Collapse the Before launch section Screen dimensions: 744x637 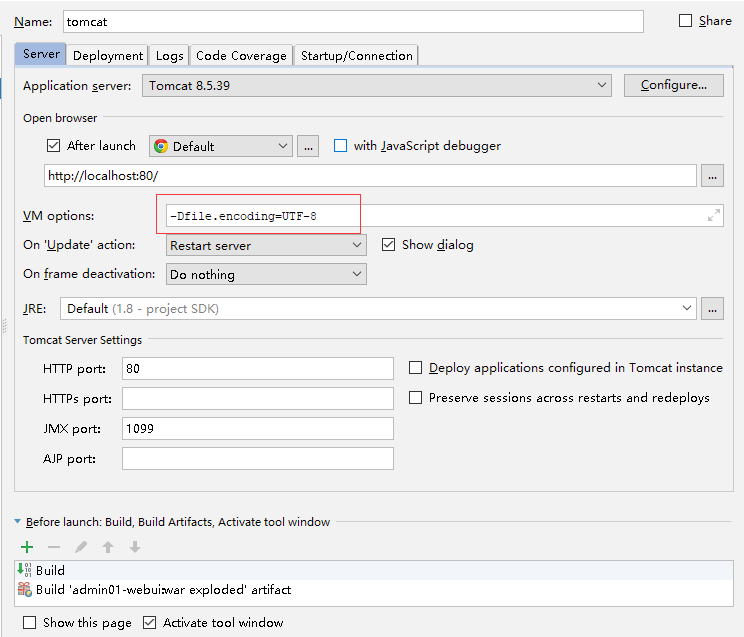tap(18, 522)
